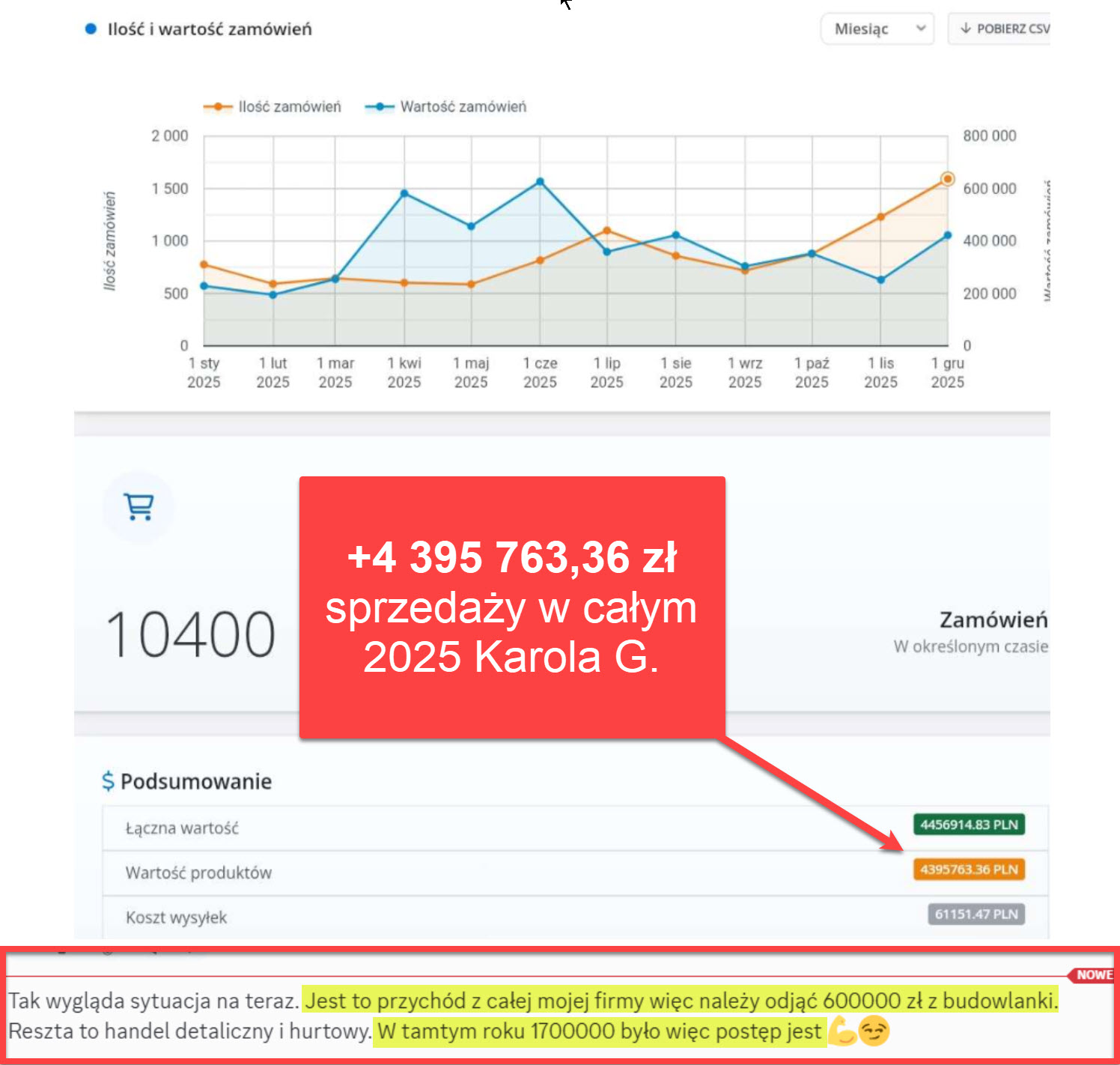This screenshot has width=1120, height=1065.
Task: Download data with POBIERZ CSV button
Action: 1003,29
